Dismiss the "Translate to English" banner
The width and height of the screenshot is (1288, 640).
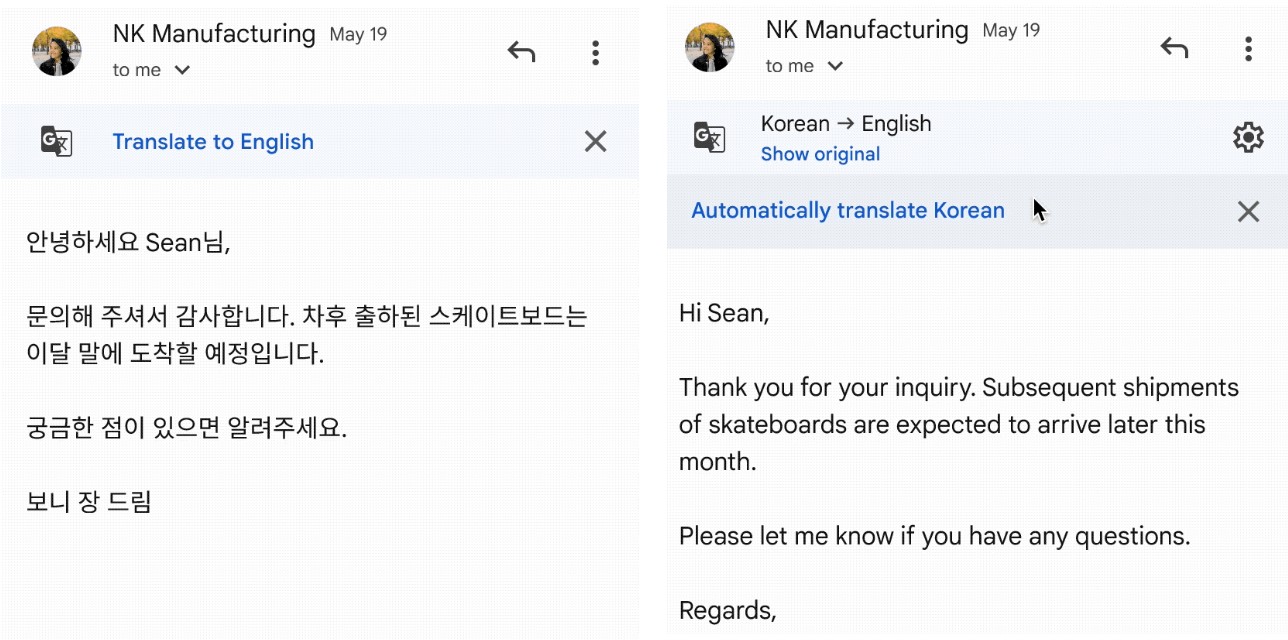click(x=595, y=142)
